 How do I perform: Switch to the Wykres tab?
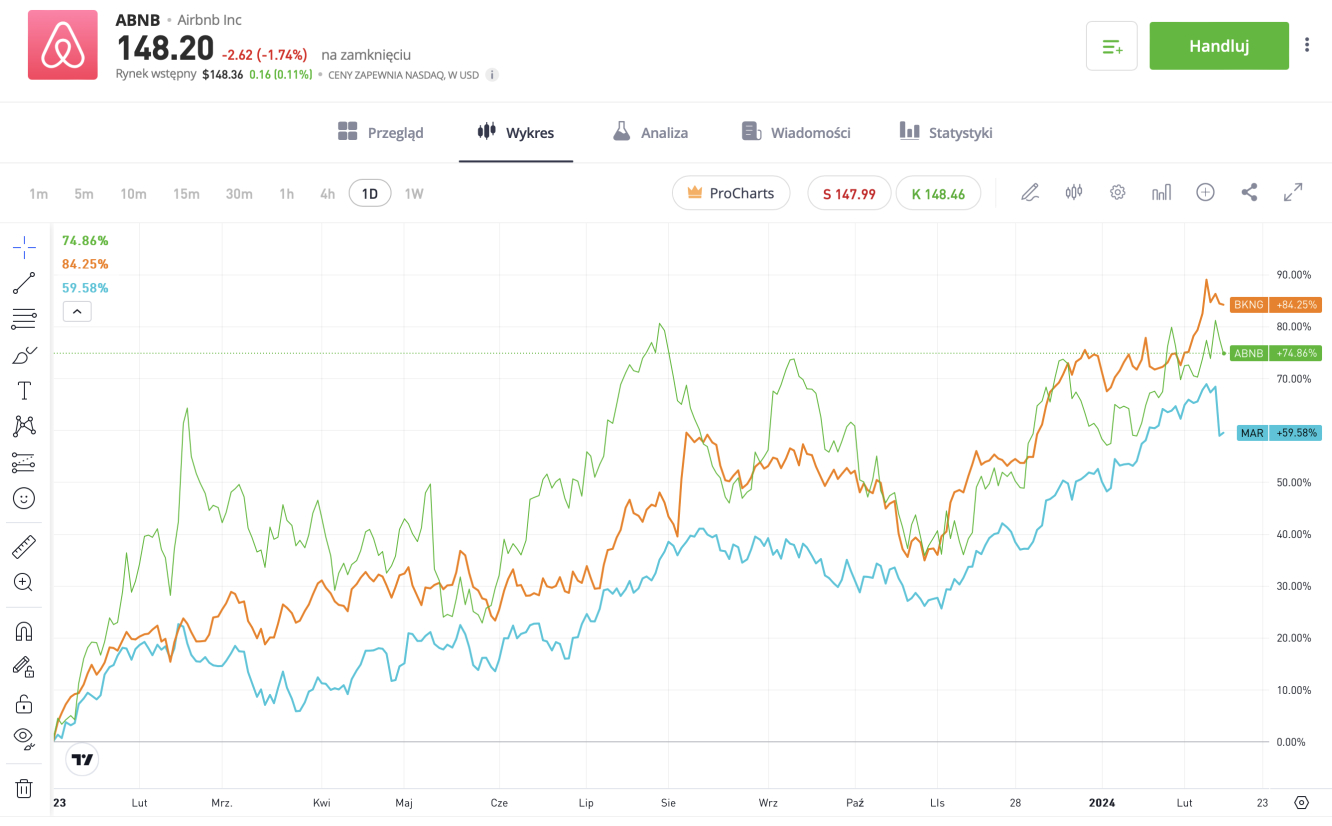coord(515,132)
